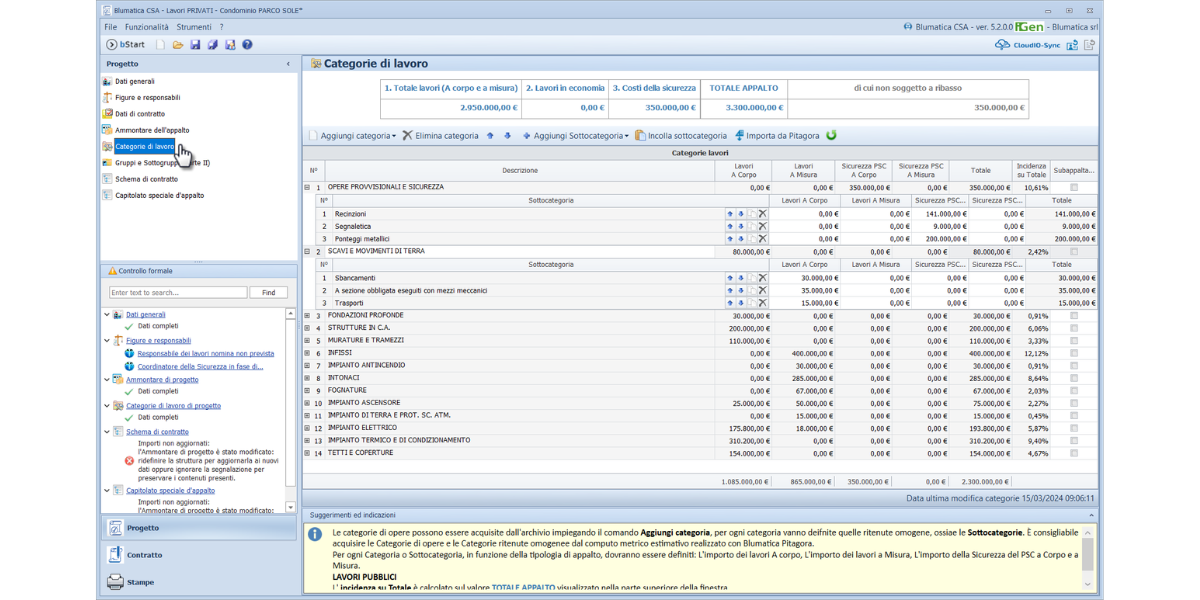Screen dimensions: 1200x600
Task: Click Incolla sottocategoria paste button
Action: click(681, 136)
